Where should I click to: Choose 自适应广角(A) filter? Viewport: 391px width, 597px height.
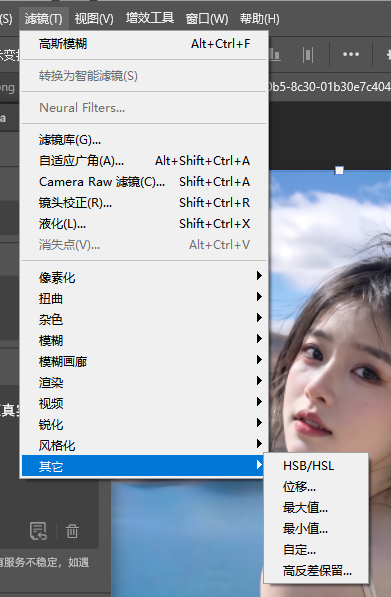[x=145, y=161]
